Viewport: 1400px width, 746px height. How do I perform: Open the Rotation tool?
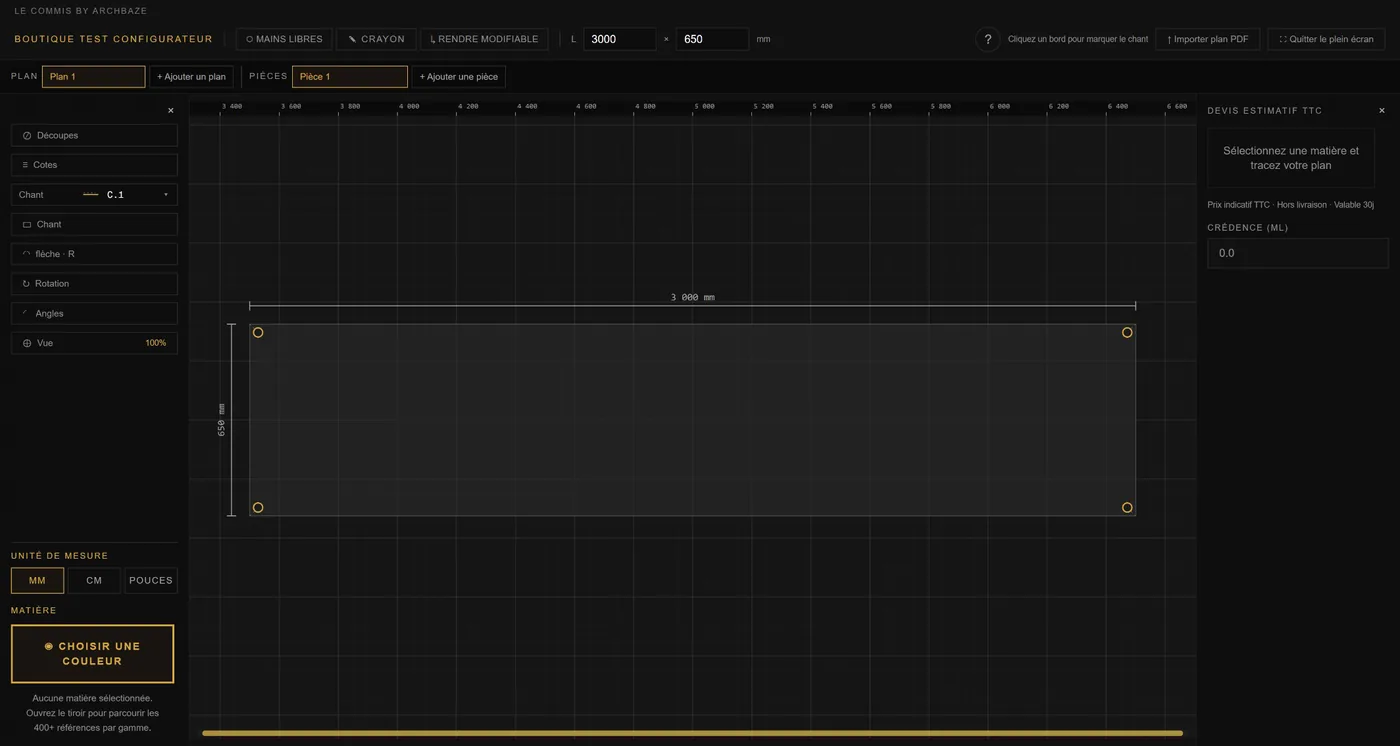click(94, 284)
